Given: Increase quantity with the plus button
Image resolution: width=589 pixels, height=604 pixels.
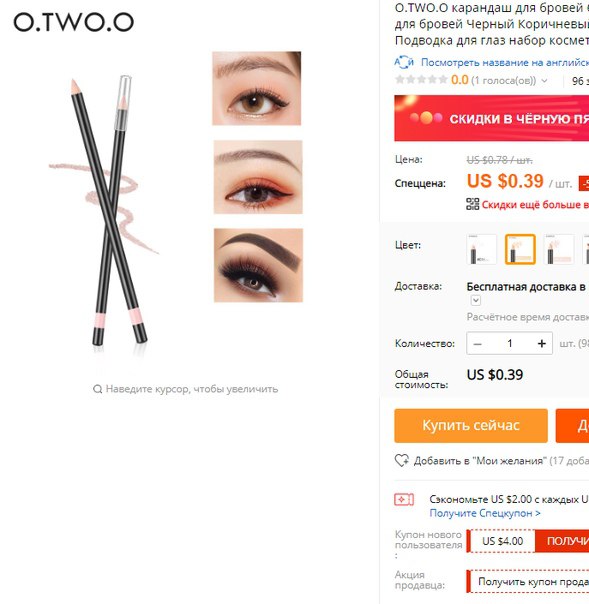Looking at the screenshot, I should [542, 343].
